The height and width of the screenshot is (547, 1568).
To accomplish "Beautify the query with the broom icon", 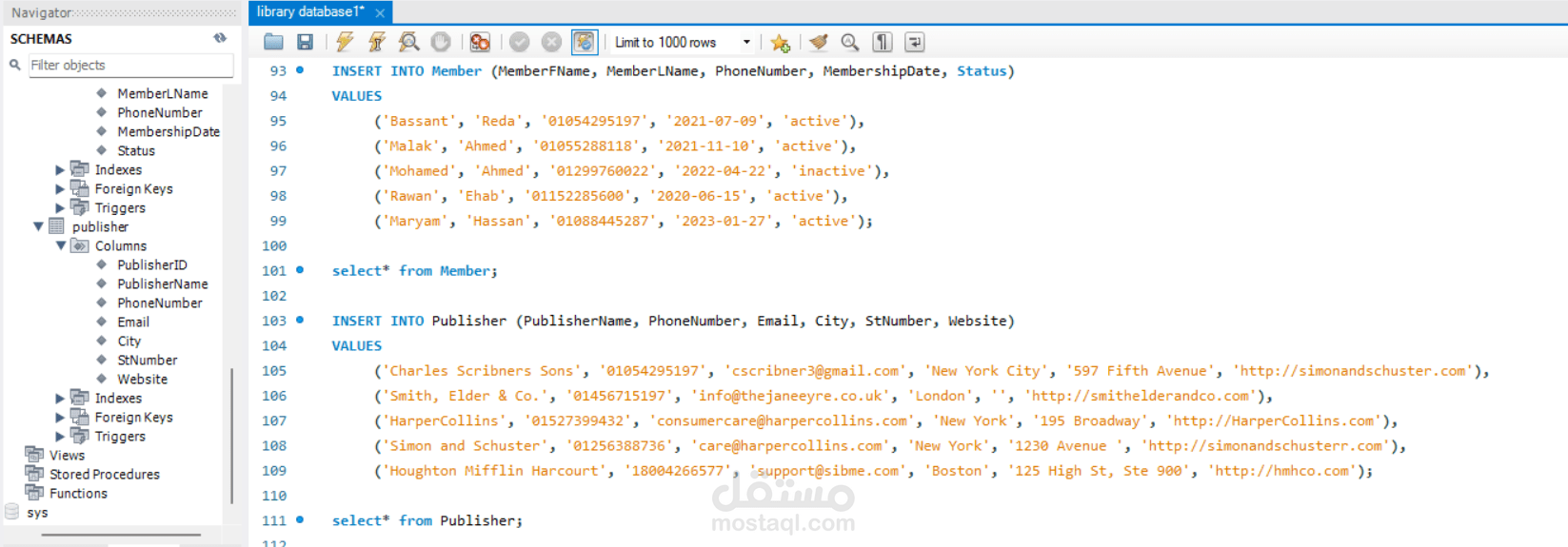I will [x=819, y=42].
